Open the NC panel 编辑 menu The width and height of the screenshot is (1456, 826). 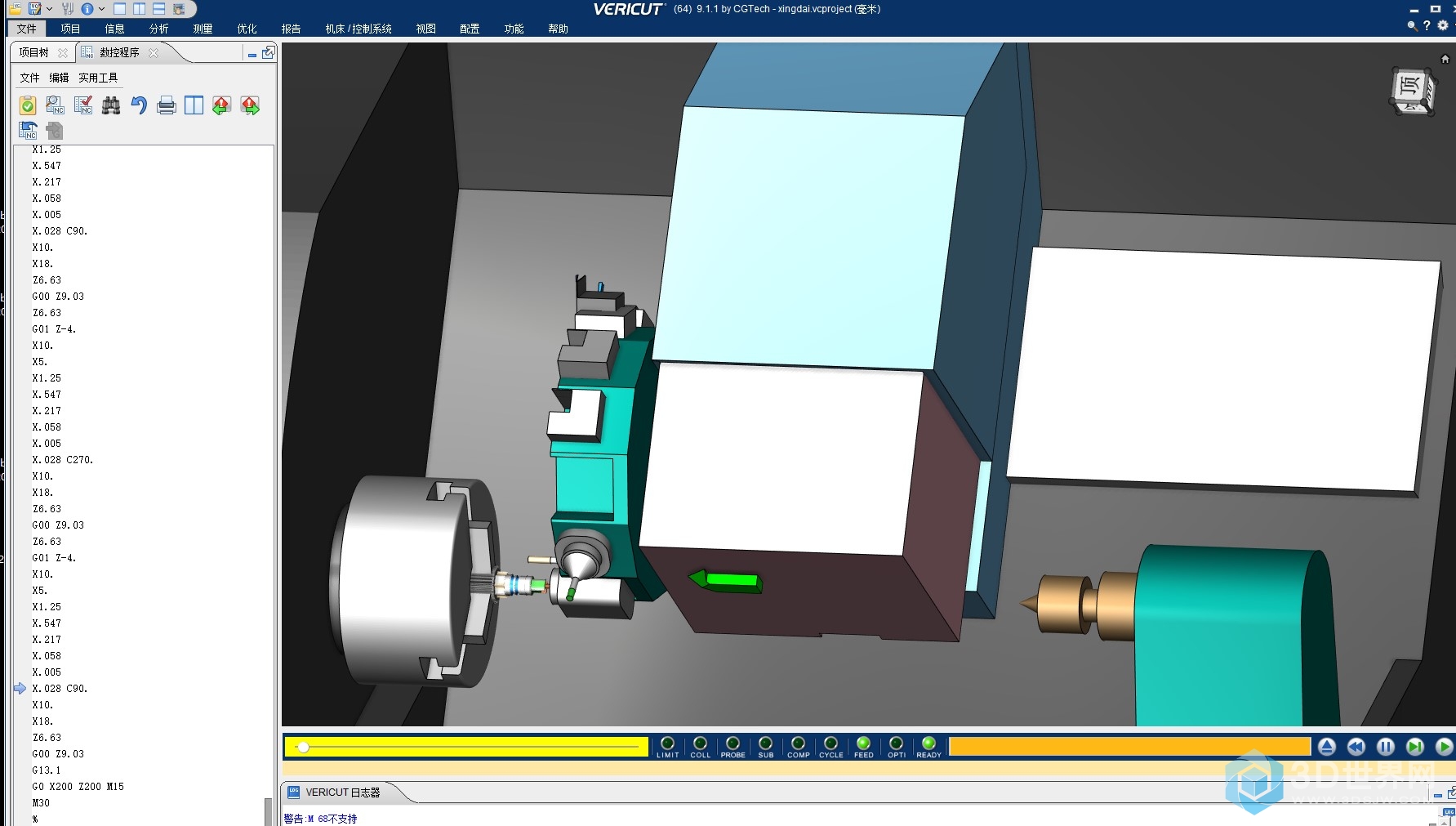tap(59, 78)
